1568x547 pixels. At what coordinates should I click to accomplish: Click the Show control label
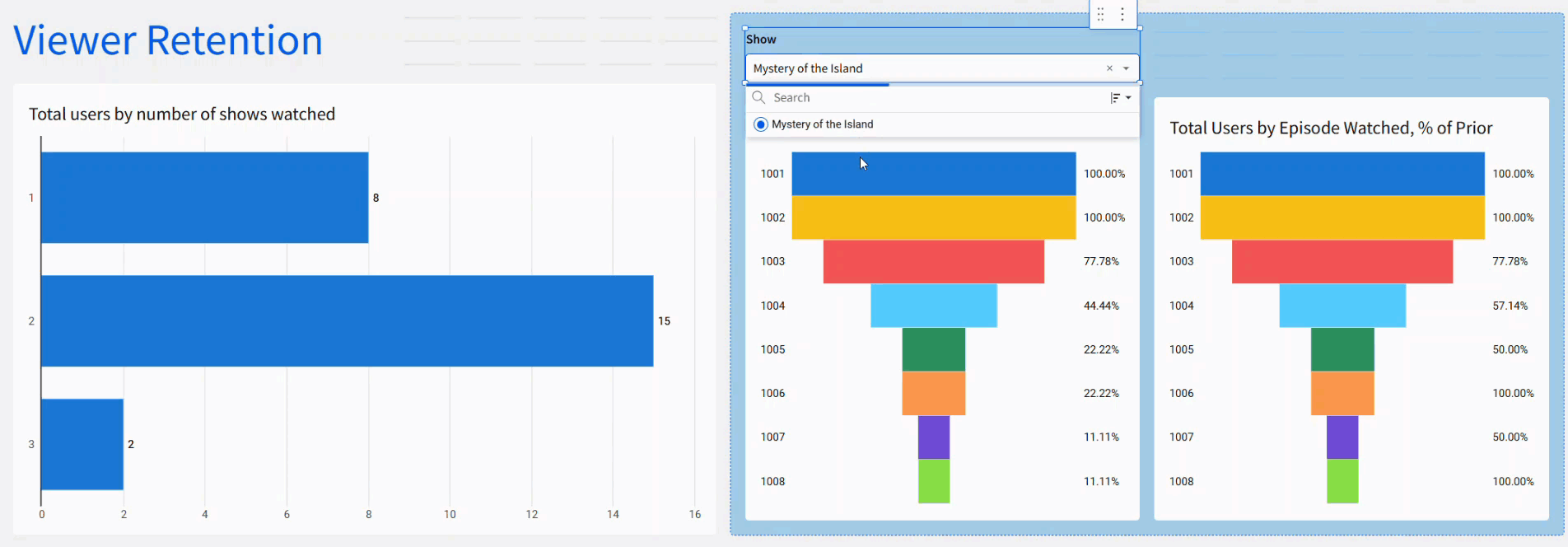761,40
